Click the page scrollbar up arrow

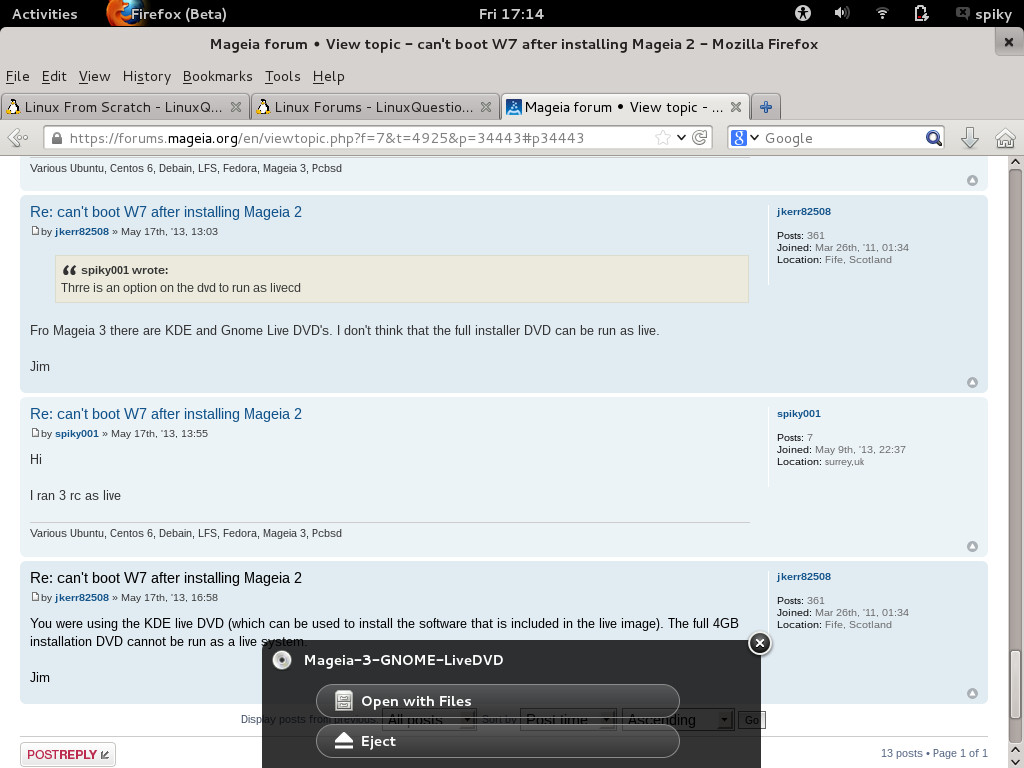pyautogui.click(x=1015, y=161)
